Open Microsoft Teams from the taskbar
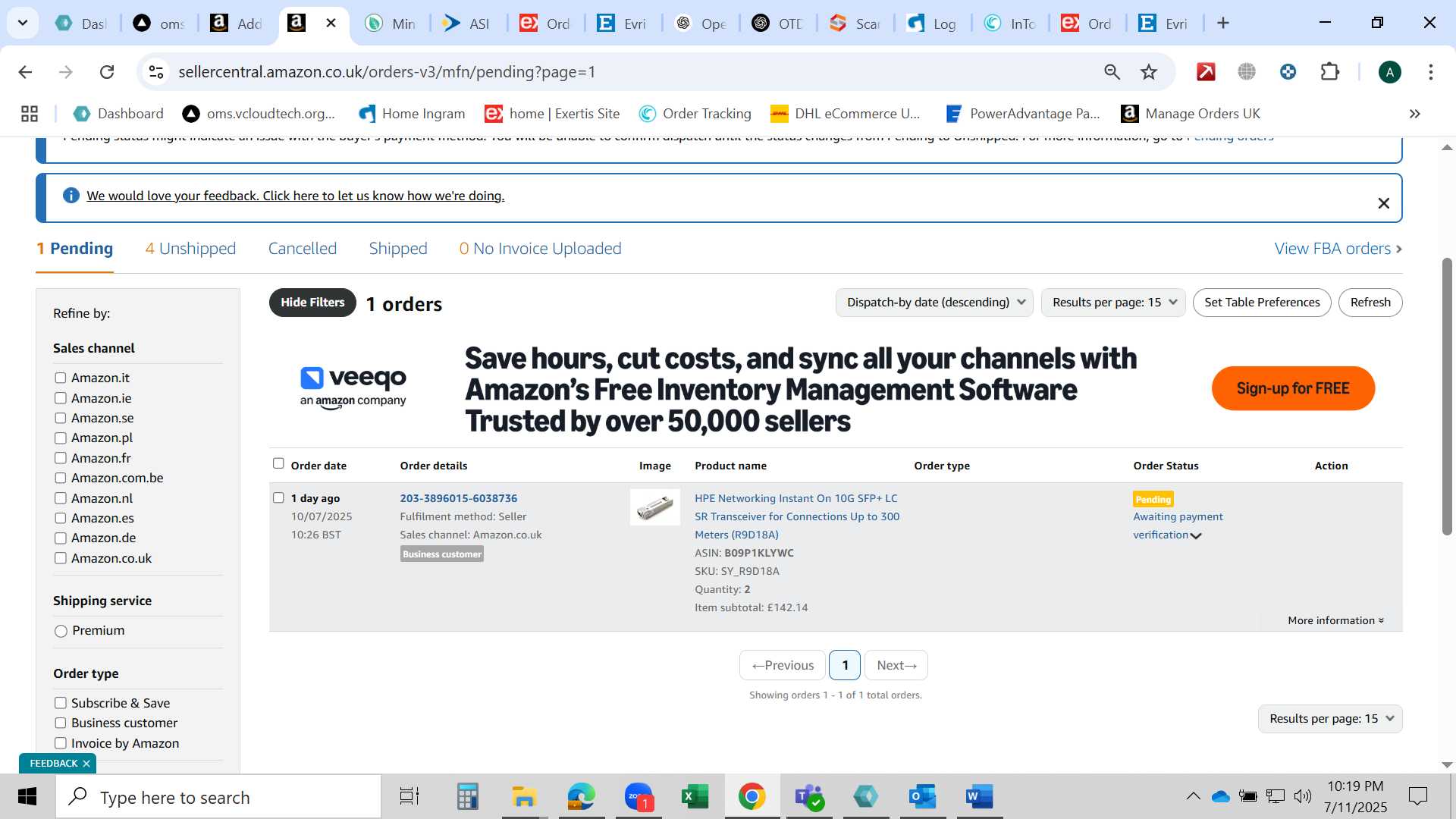Screen dimensions: 1456x819 point(808,797)
